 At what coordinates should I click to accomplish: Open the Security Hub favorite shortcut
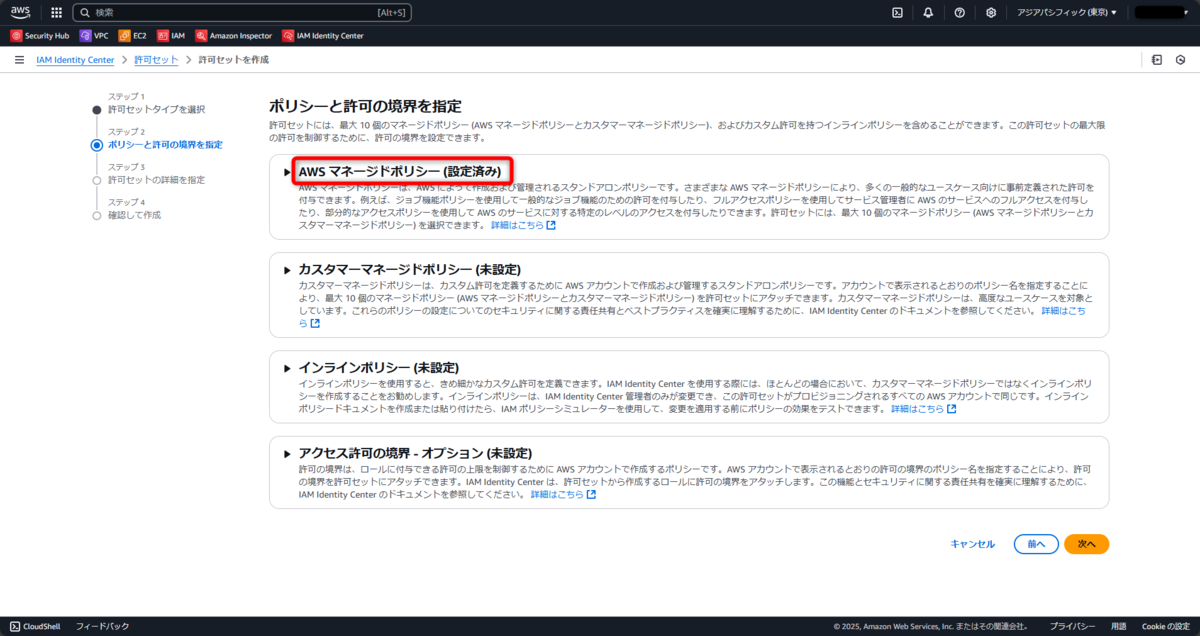click(40, 35)
